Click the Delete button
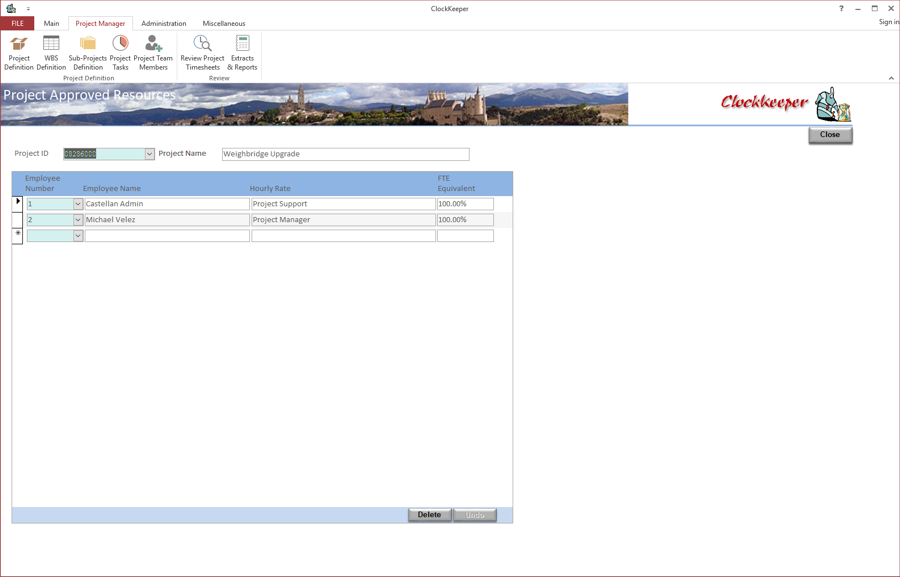 (x=429, y=514)
